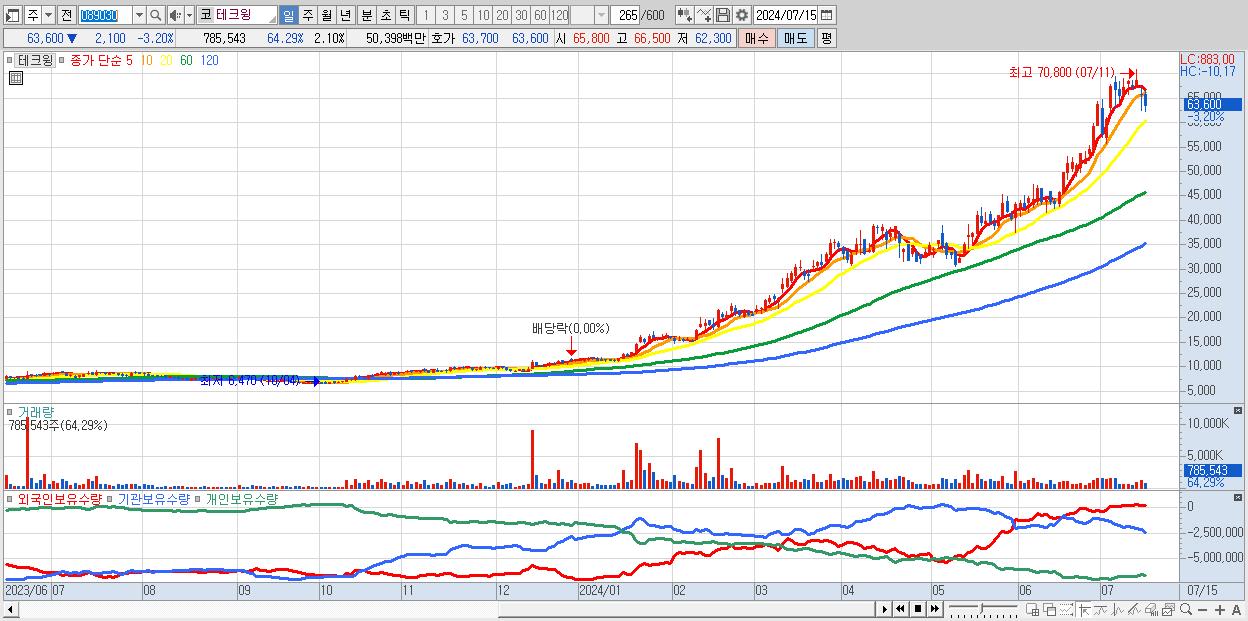Screen dimensions: 1248x621
Task: Click the chart split layout icon
Action: (x=1032, y=609)
